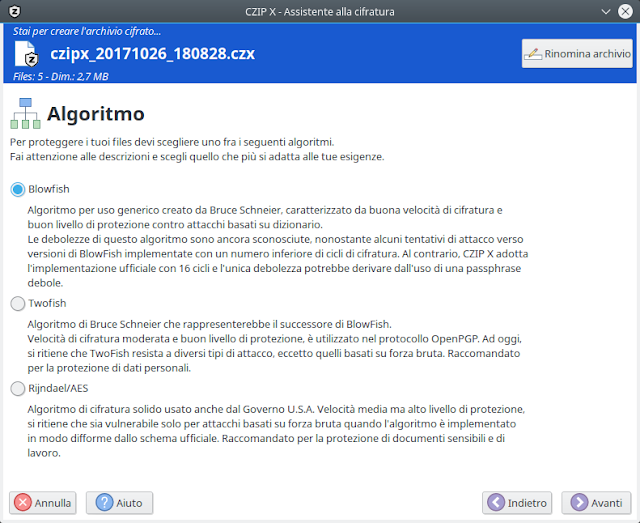The width and height of the screenshot is (640, 523).
Task: Open help with the Aiuto button
Action: tap(119, 503)
